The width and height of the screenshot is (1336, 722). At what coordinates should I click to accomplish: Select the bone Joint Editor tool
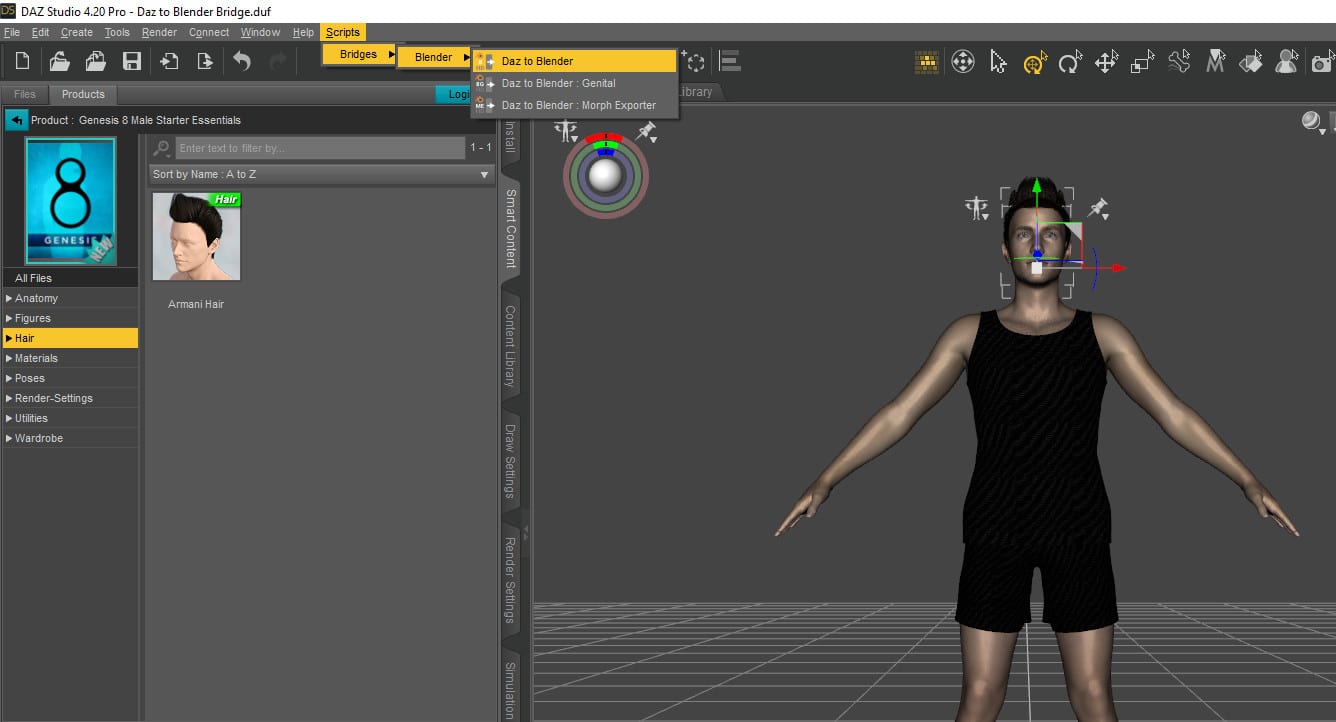coord(1179,63)
